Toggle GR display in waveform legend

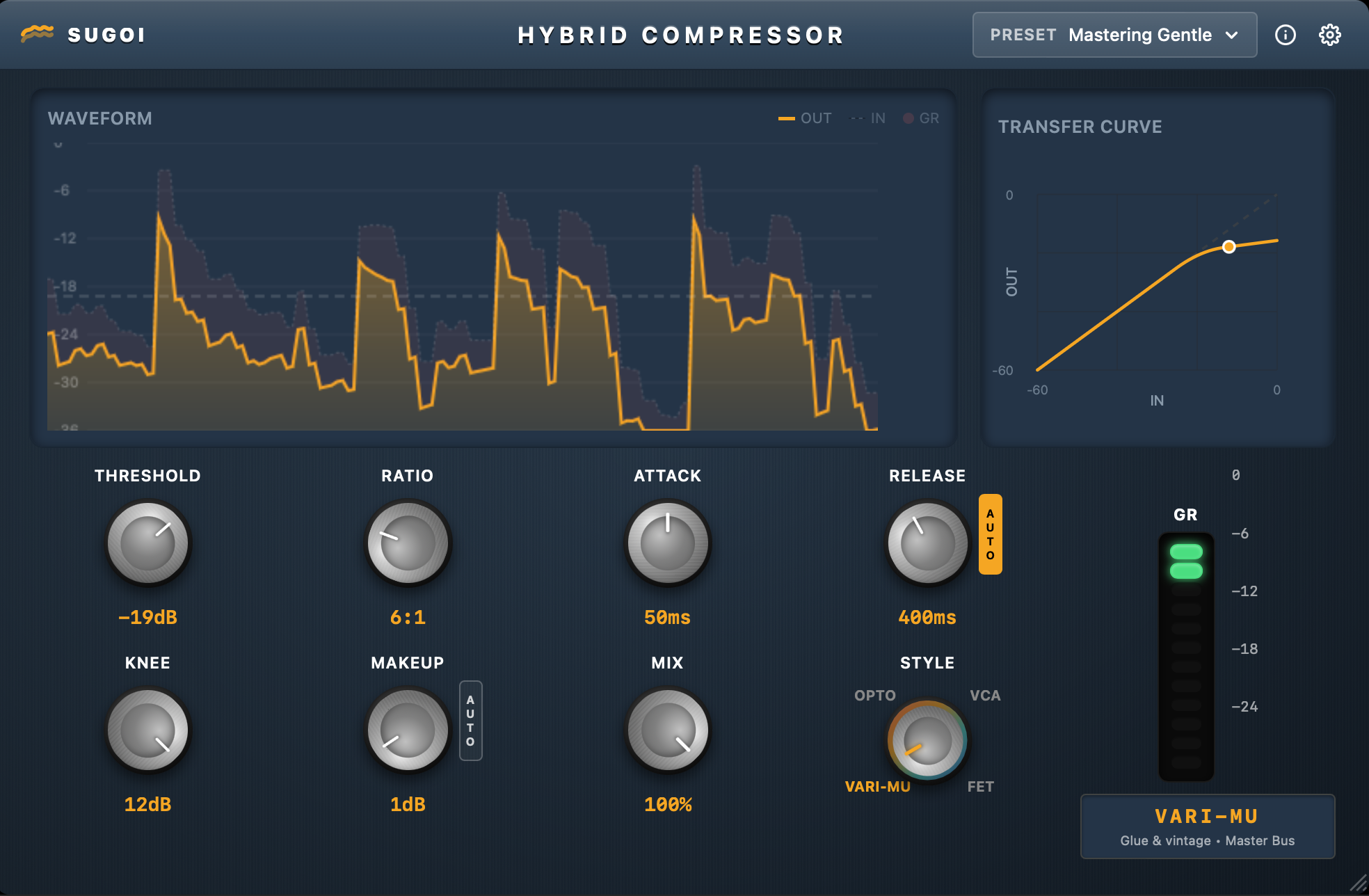click(921, 118)
